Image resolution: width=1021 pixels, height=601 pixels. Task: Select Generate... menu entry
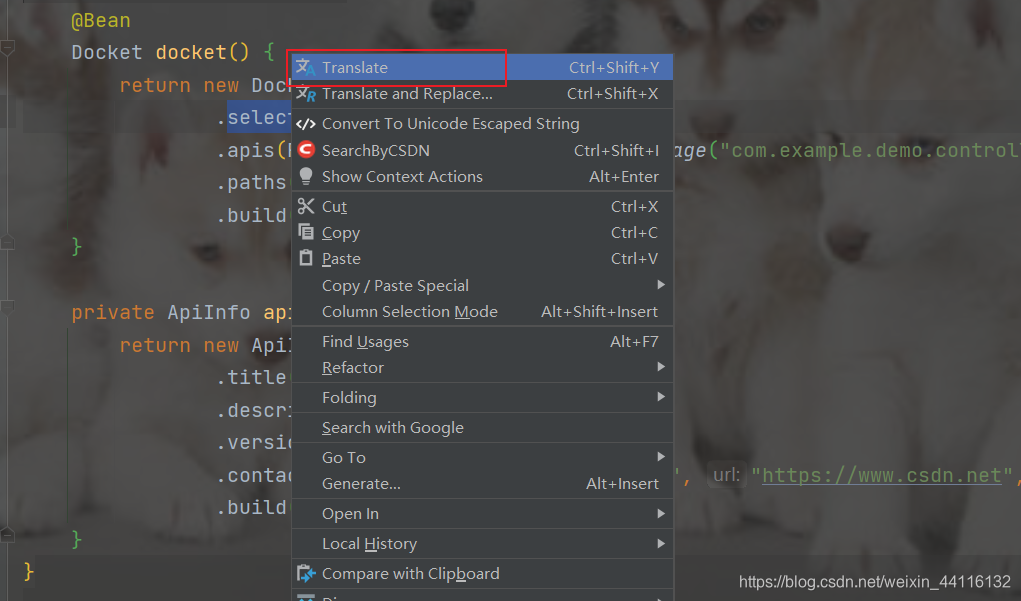pyautogui.click(x=482, y=483)
